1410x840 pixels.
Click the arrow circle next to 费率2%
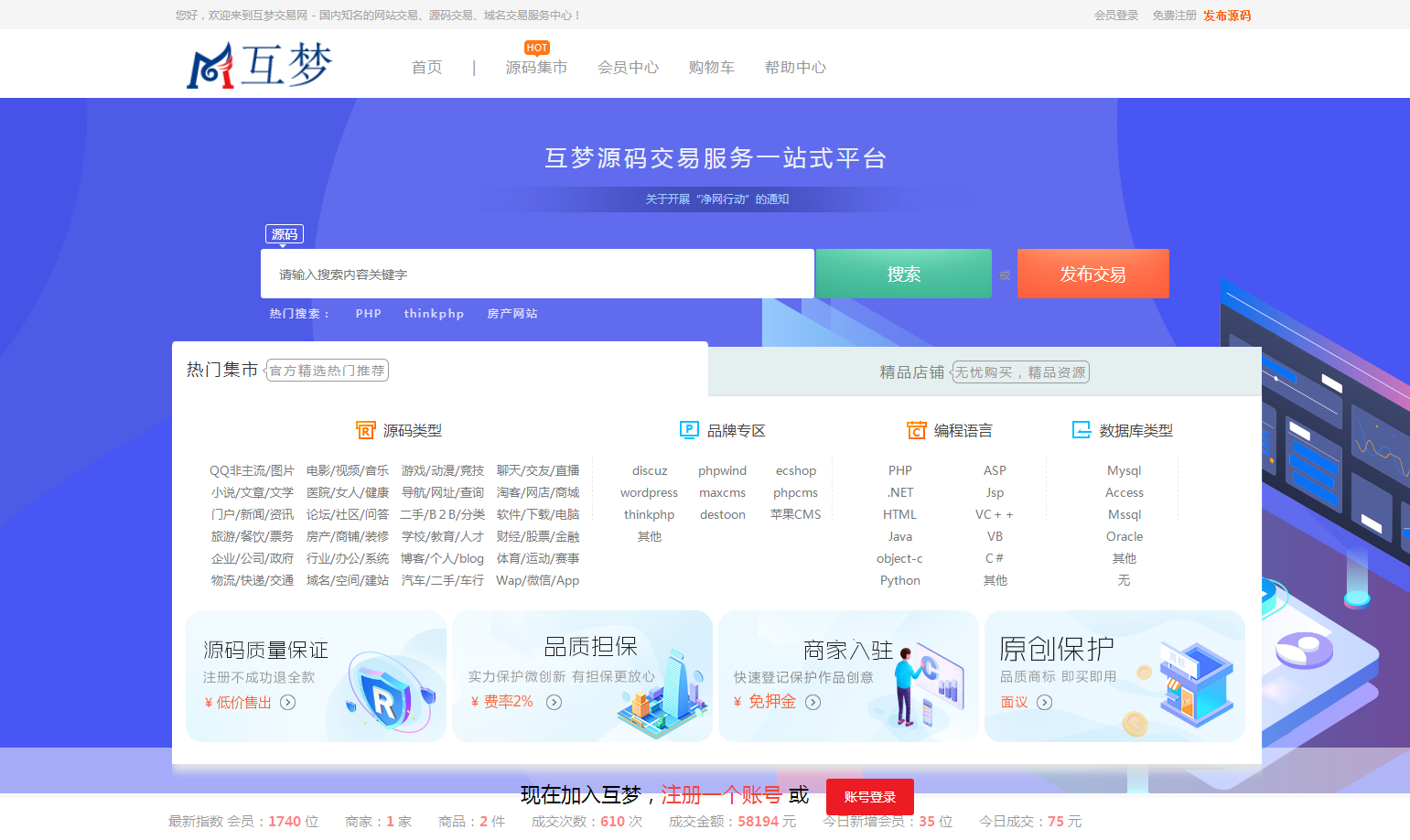tap(554, 702)
